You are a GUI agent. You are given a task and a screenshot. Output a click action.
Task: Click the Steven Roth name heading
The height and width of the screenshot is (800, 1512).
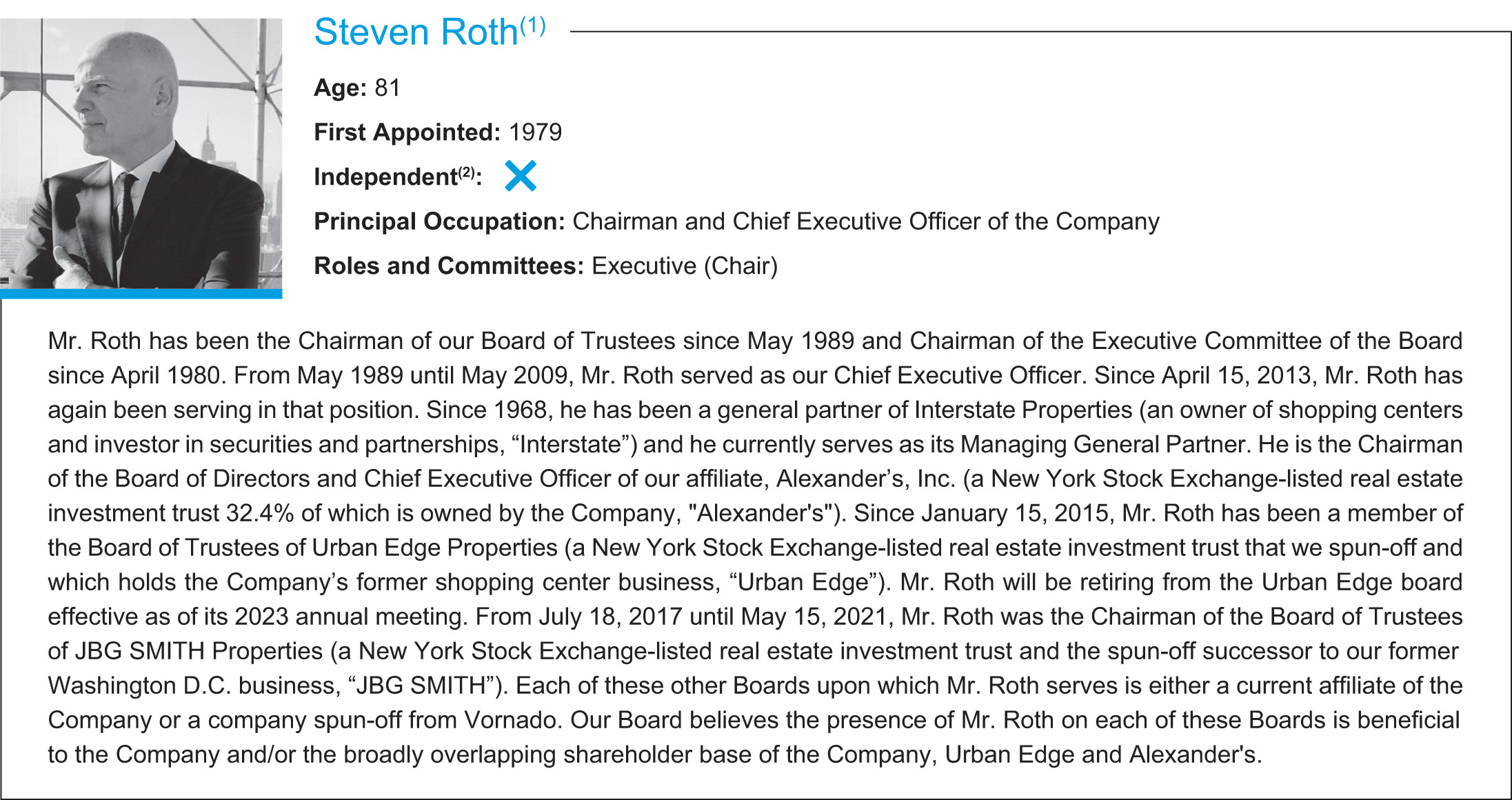pyautogui.click(x=415, y=32)
